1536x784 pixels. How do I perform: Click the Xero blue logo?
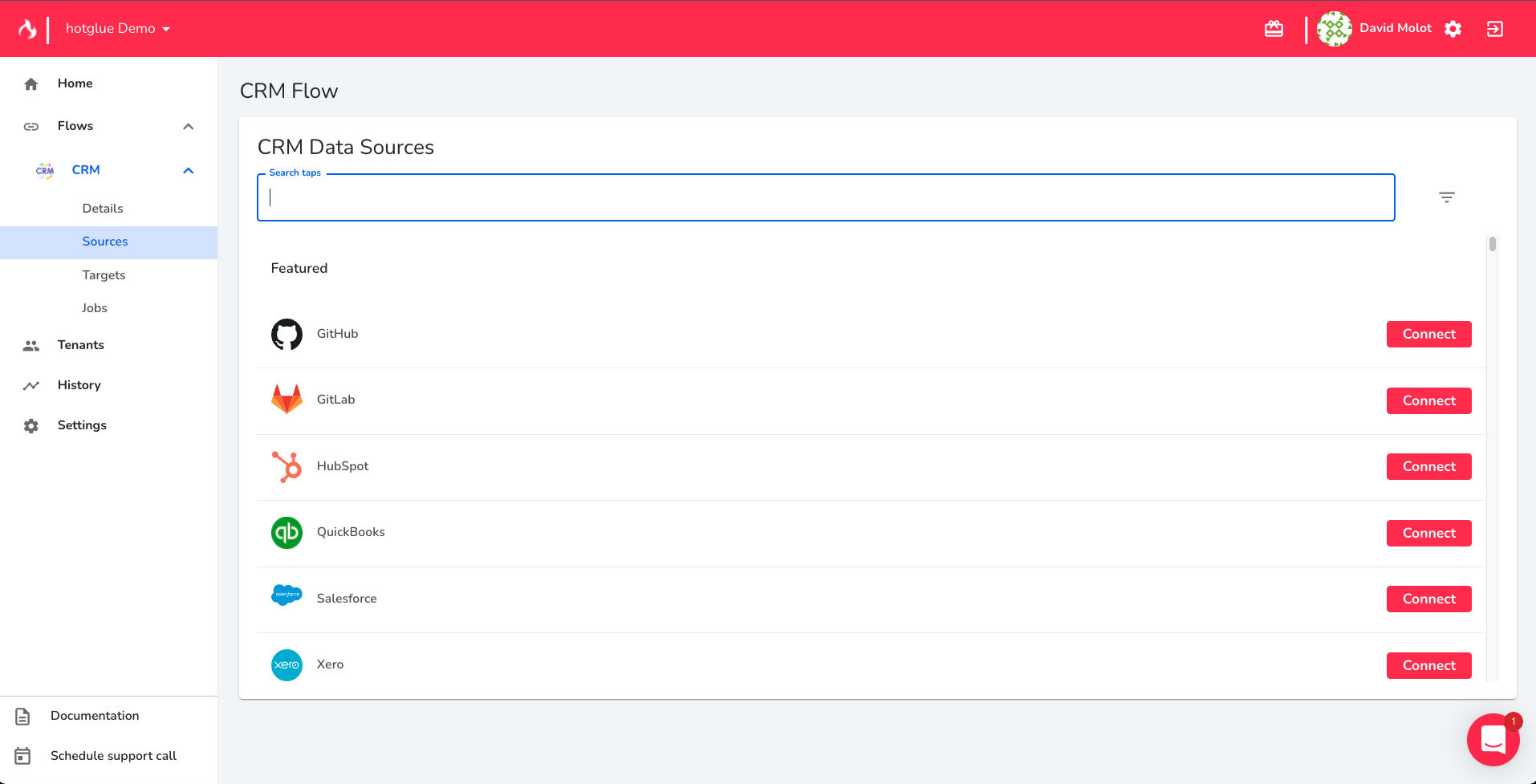click(286, 665)
